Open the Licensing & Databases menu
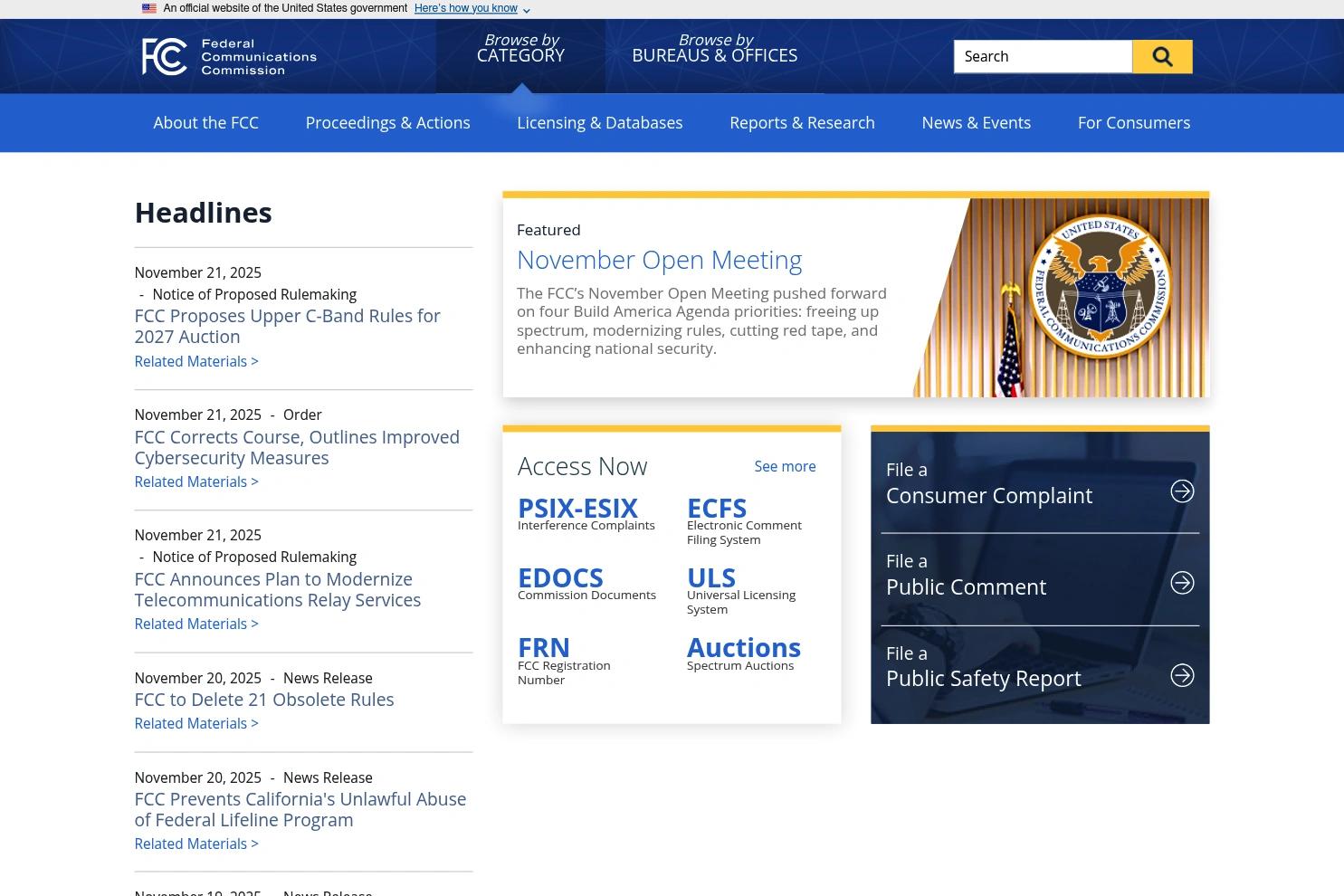 point(600,122)
